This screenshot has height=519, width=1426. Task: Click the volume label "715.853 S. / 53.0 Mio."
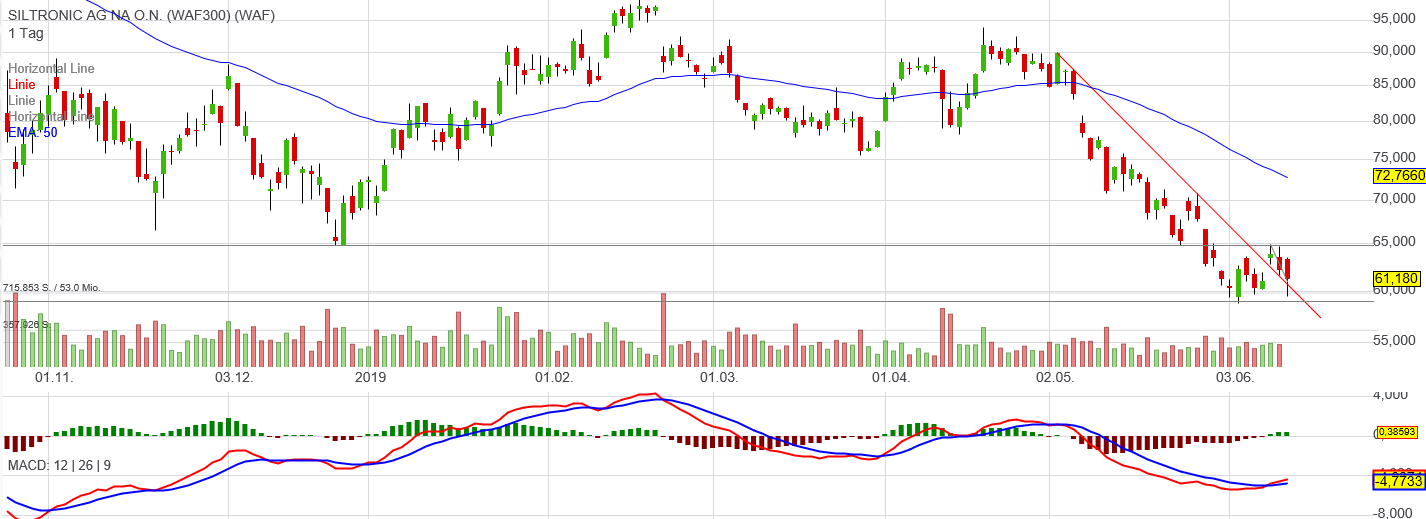coord(51,288)
